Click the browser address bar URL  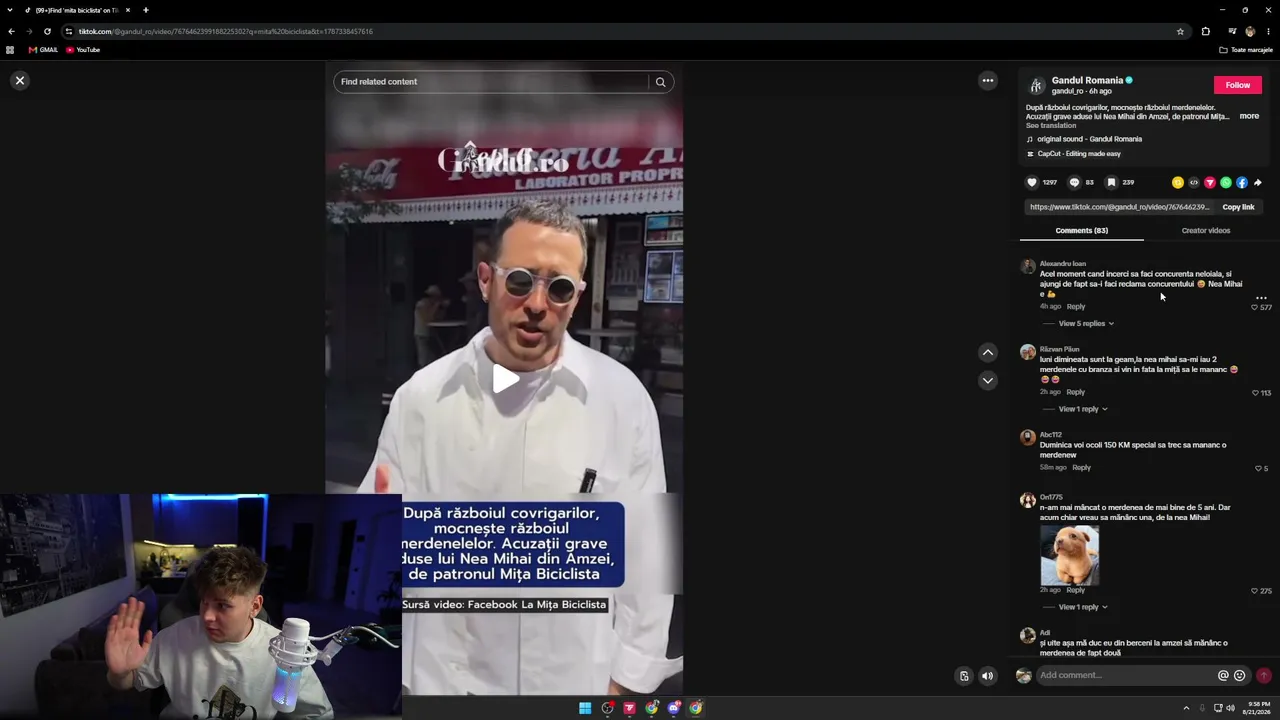[226, 31]
